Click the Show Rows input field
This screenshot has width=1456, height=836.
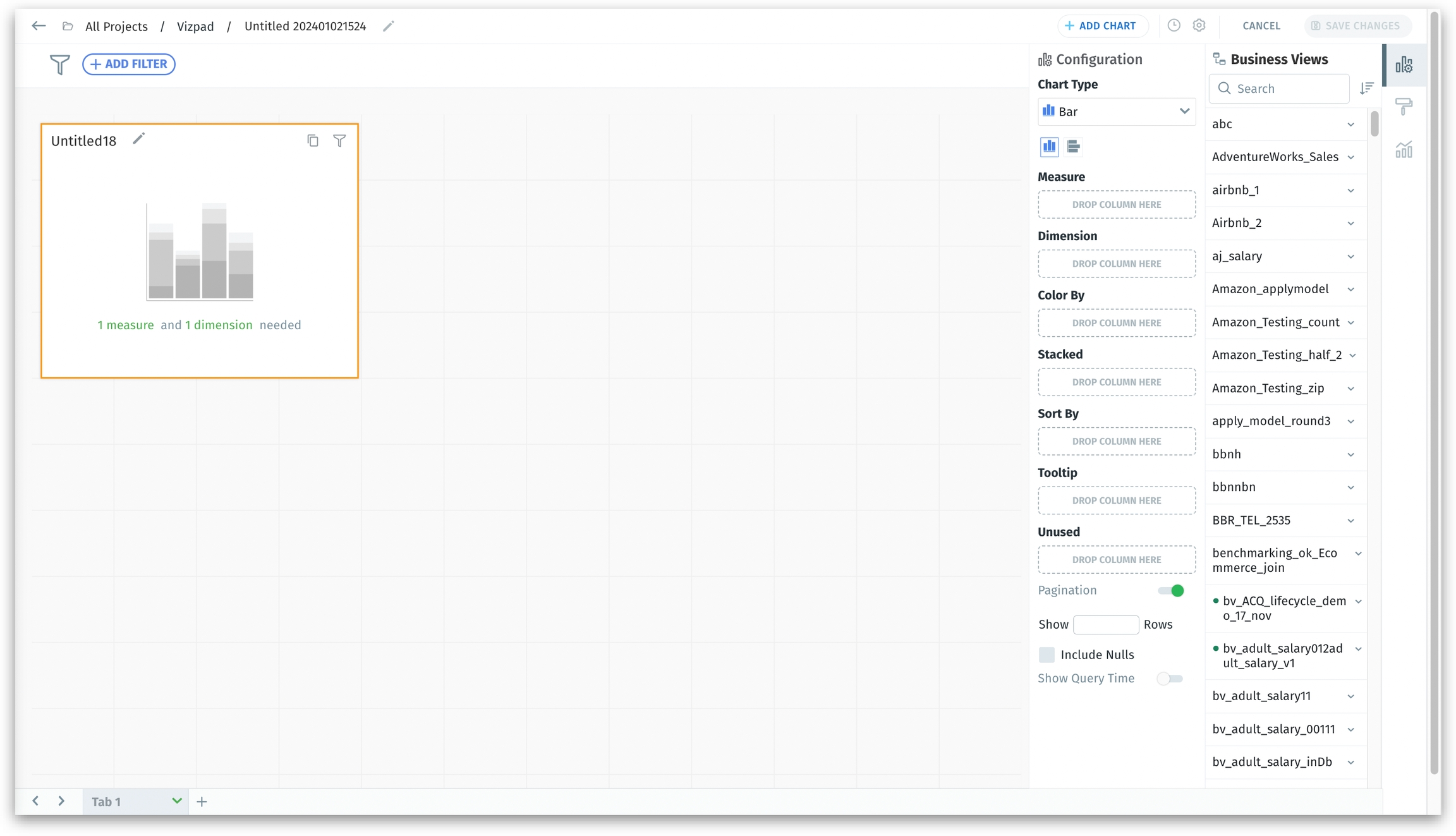pos(1105,624)
